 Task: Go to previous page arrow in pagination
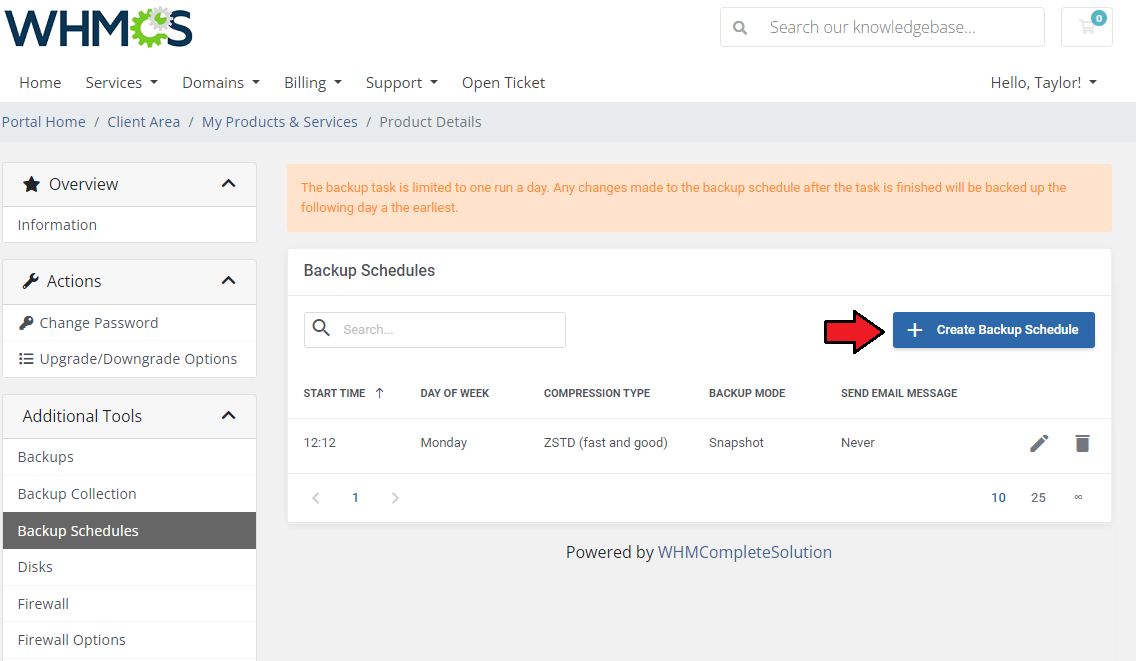(316, 498)
